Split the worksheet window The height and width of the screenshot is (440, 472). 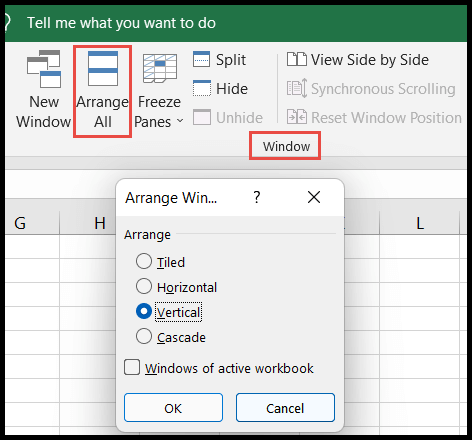(220, 60)
